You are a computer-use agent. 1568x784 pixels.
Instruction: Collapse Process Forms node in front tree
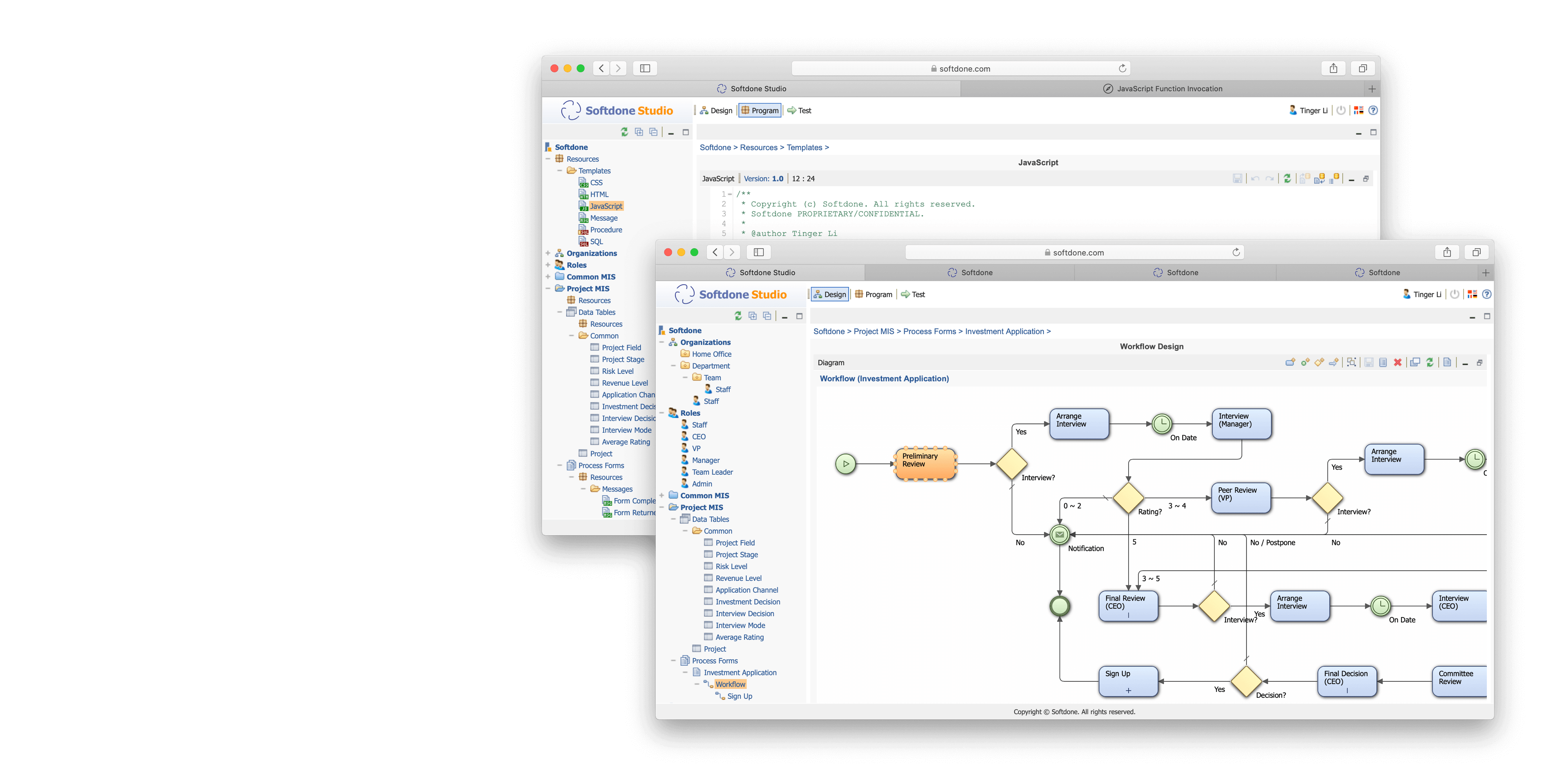[673, 661]
